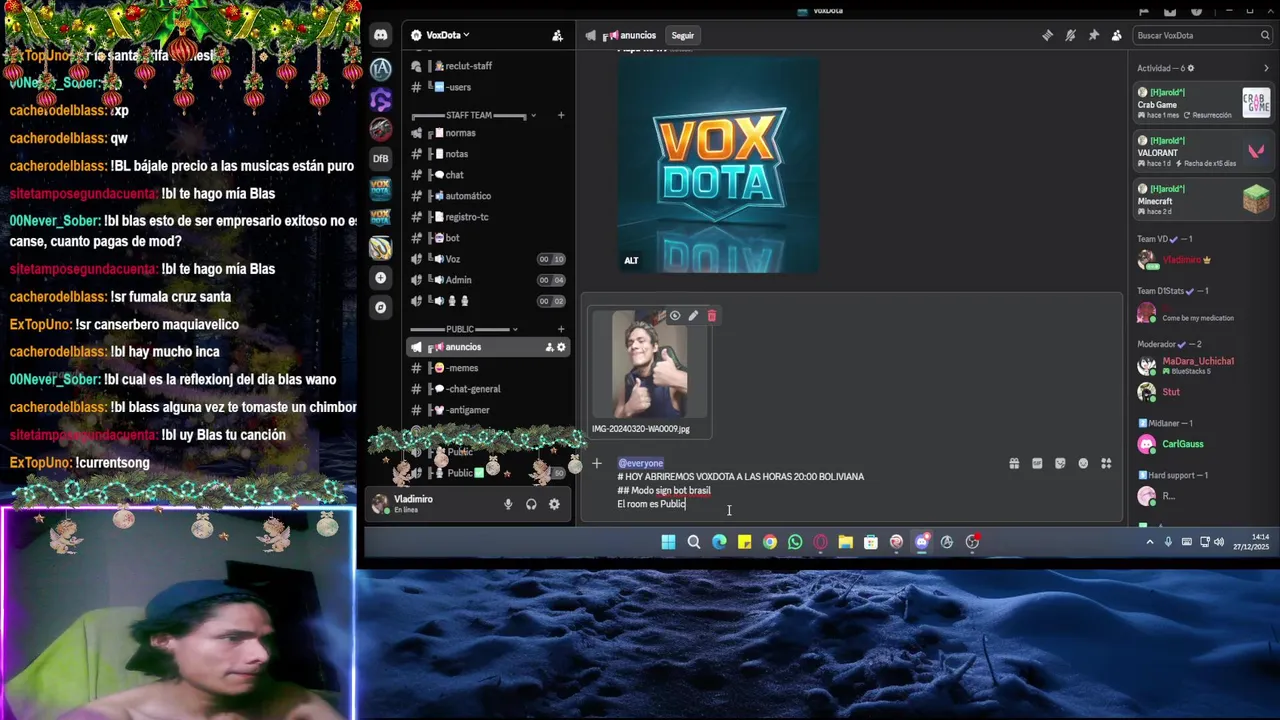Remove attachment with red trash icon
The height and width of the screenshot is (720, 1280).
click(712, 316)
